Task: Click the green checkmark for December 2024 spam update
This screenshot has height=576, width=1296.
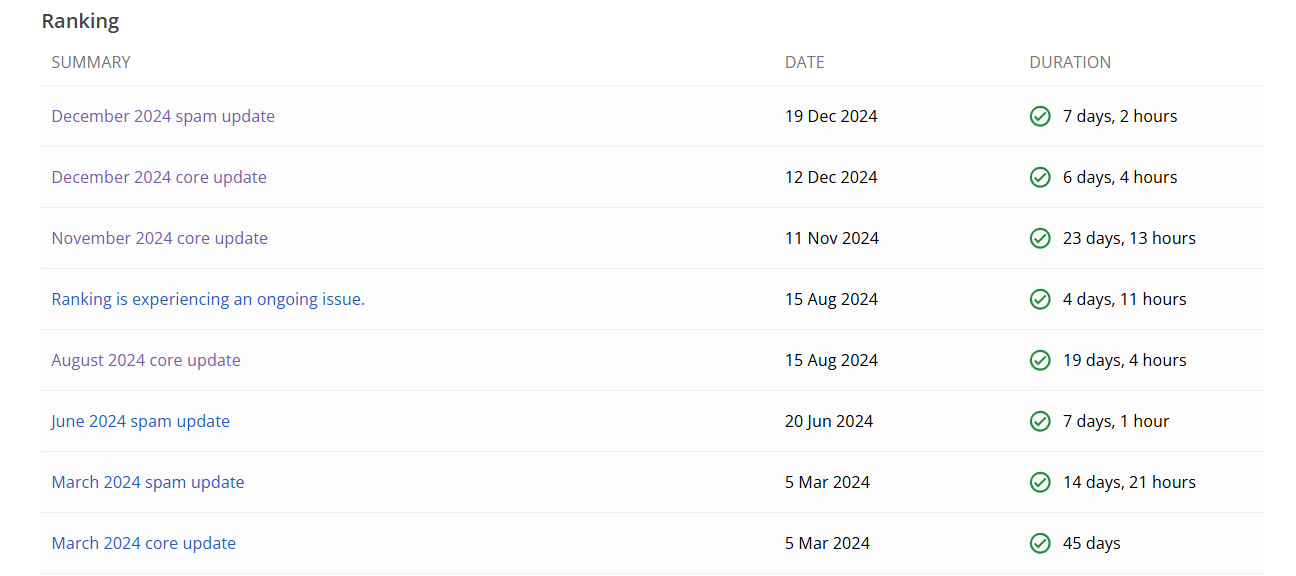Action: [1040, 116]
